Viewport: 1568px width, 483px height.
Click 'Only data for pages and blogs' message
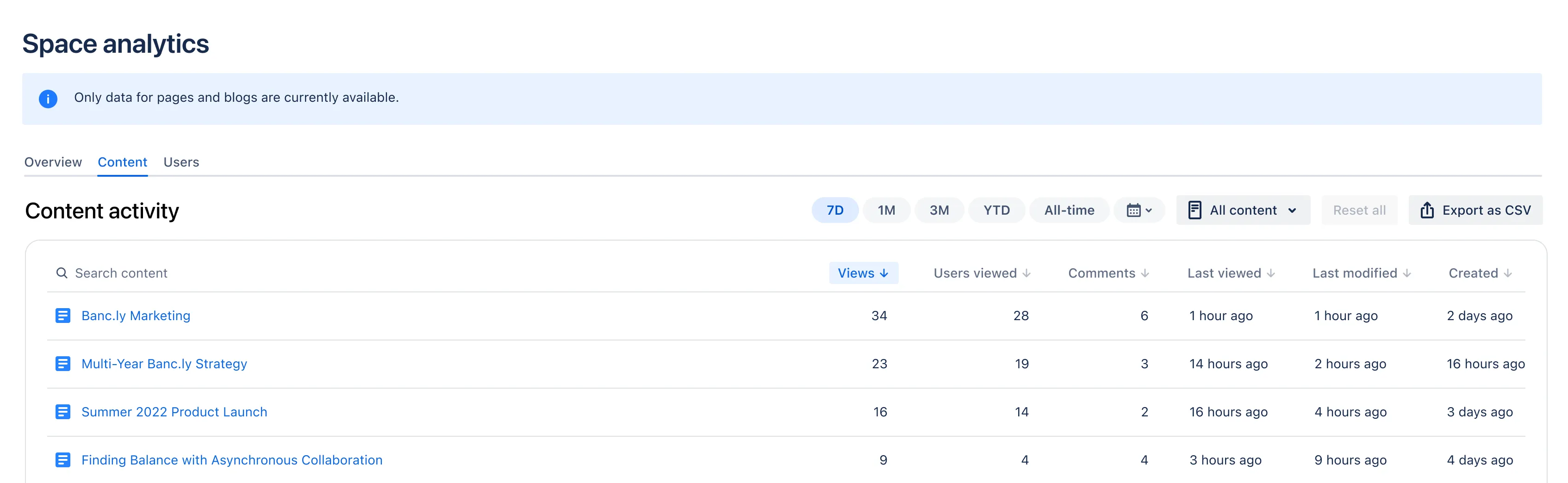[236, 97]
